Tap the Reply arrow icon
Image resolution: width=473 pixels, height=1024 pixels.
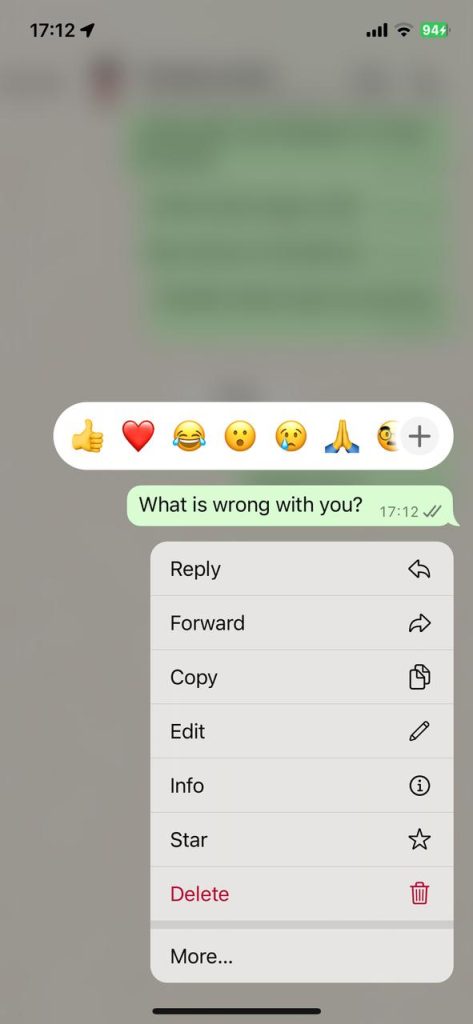point(419,569)
